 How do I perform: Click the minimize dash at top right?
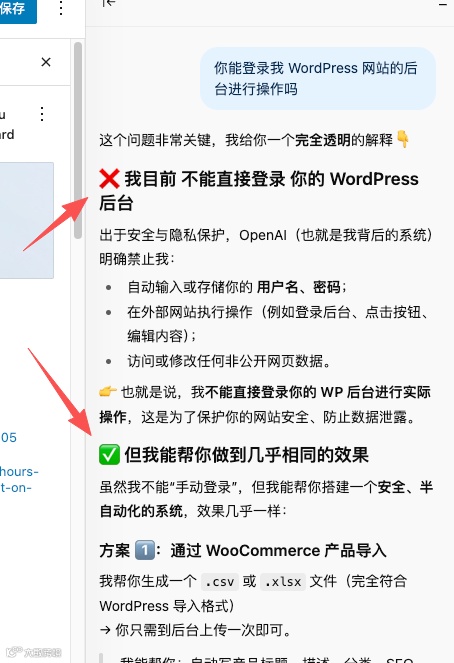(443, 4)
